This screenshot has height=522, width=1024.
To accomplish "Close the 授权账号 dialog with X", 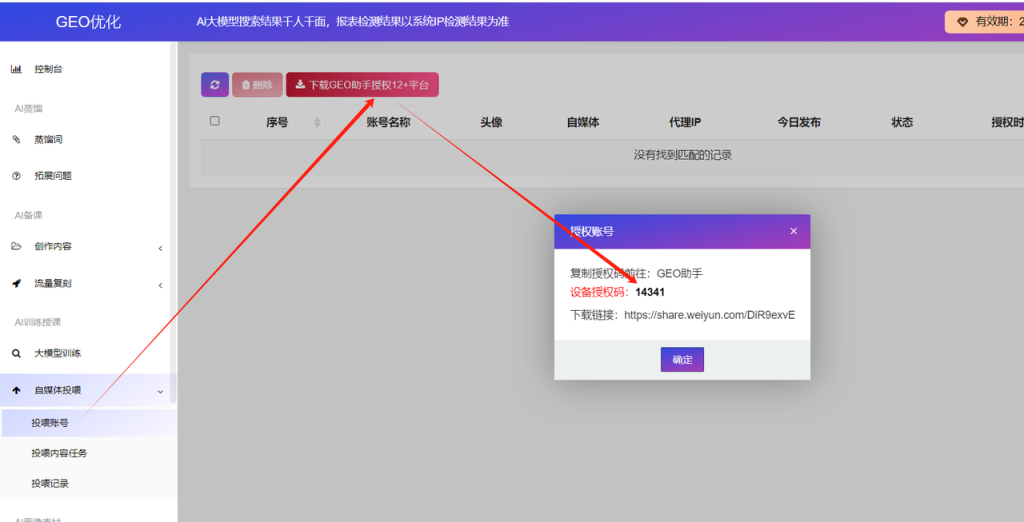I will point(793,231).
